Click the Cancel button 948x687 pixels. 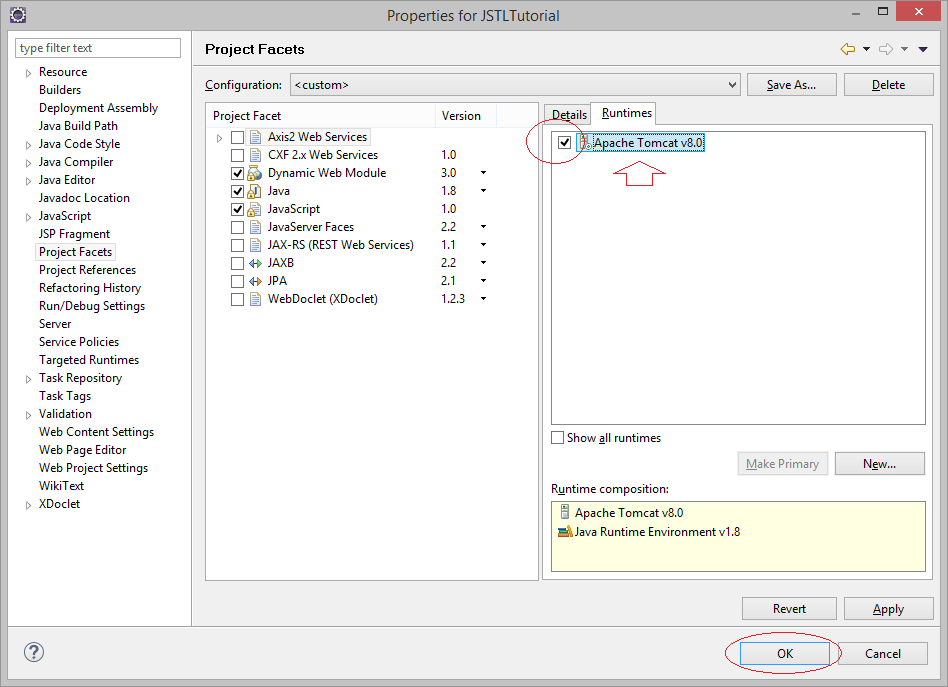(x=883, y=653)
